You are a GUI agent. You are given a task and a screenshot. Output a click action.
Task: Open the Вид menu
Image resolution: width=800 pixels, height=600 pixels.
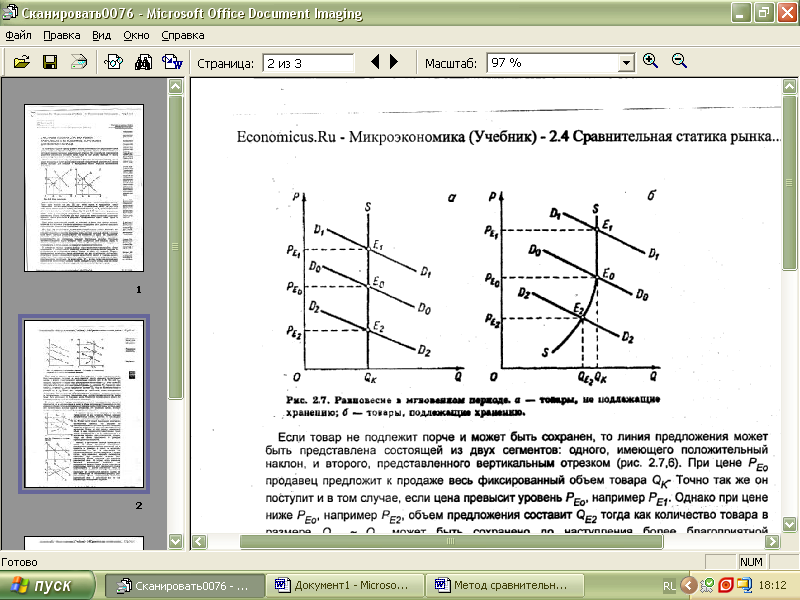102,35
